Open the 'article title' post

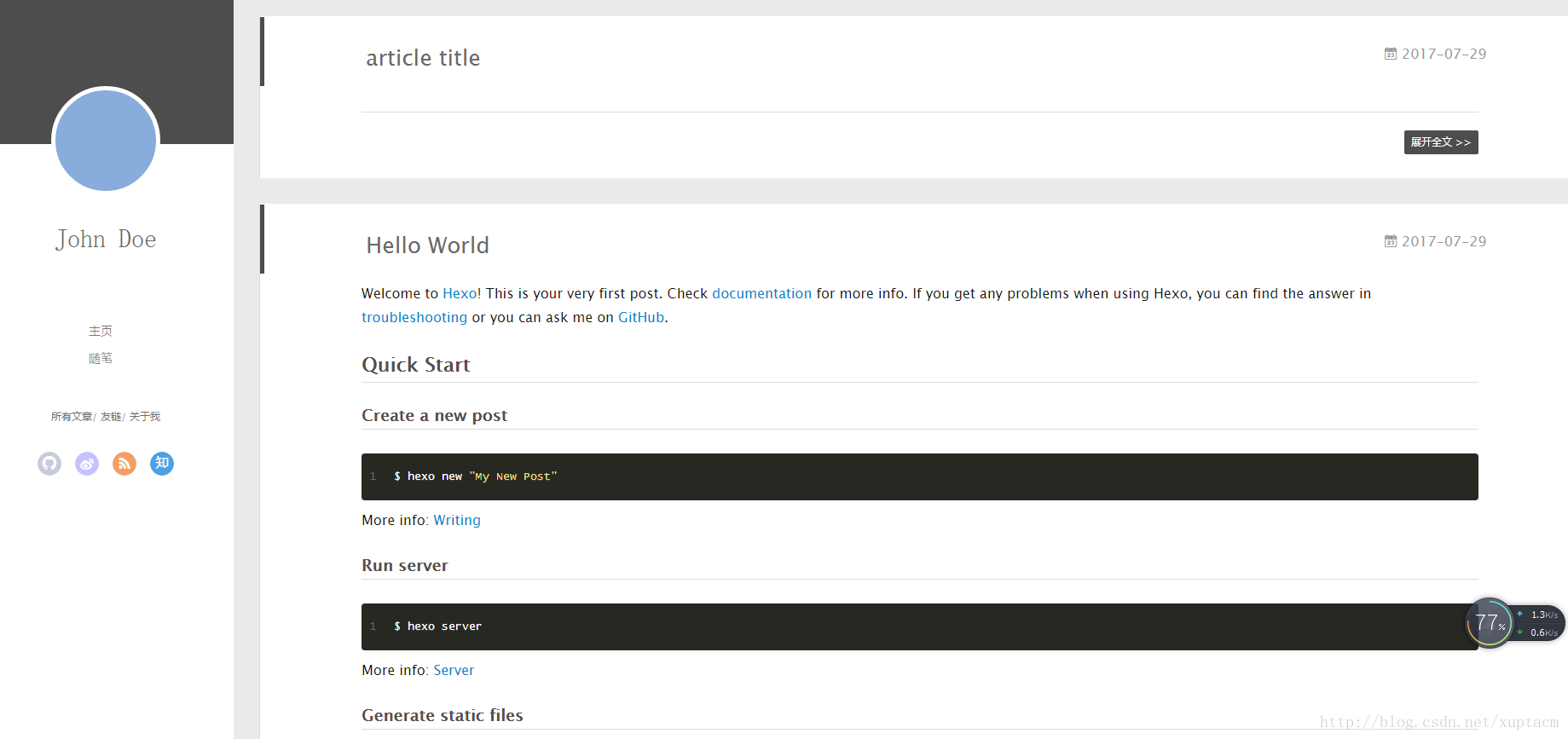423,58
